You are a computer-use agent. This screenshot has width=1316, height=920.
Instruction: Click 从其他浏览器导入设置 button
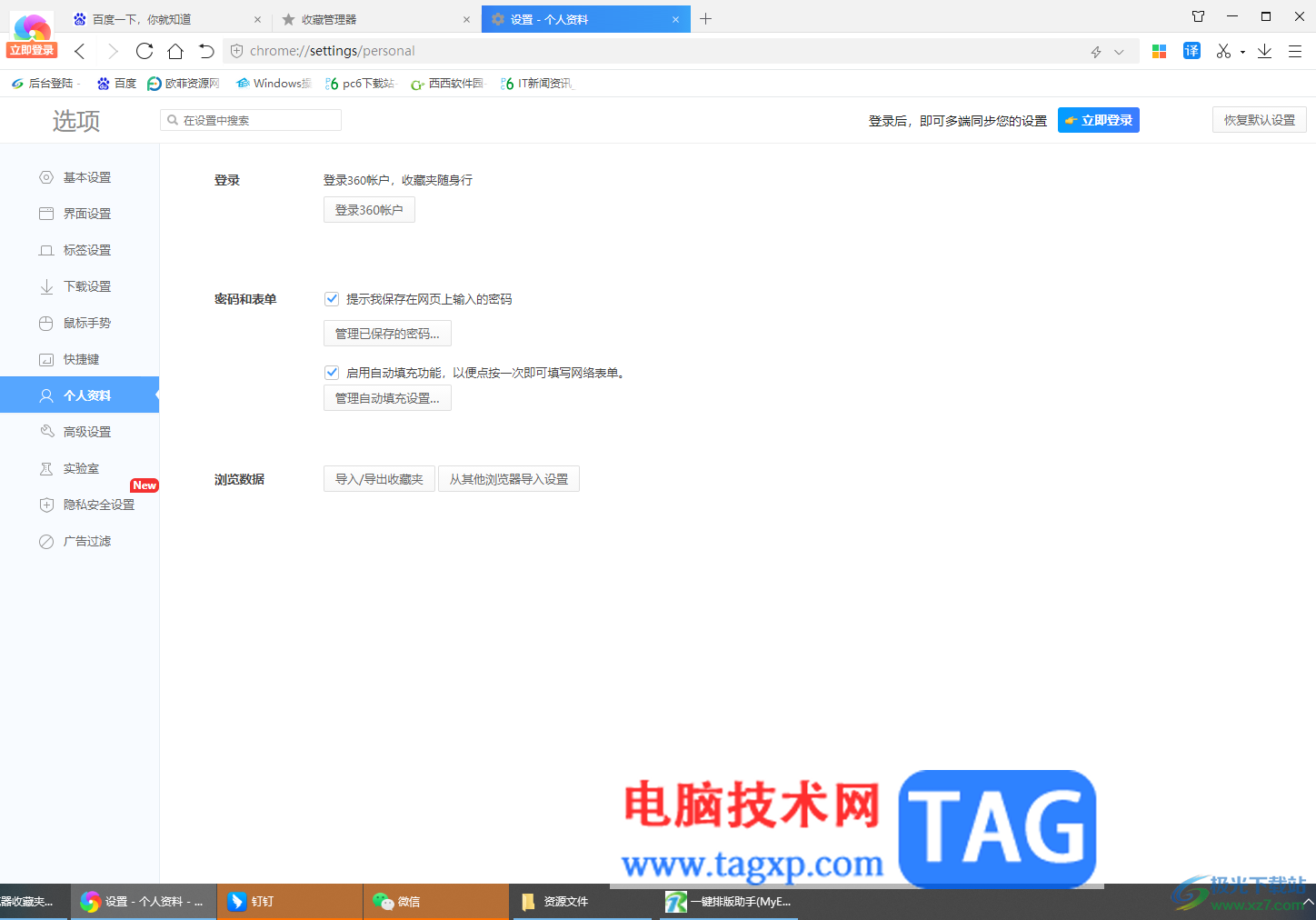(x=509, y=479)
